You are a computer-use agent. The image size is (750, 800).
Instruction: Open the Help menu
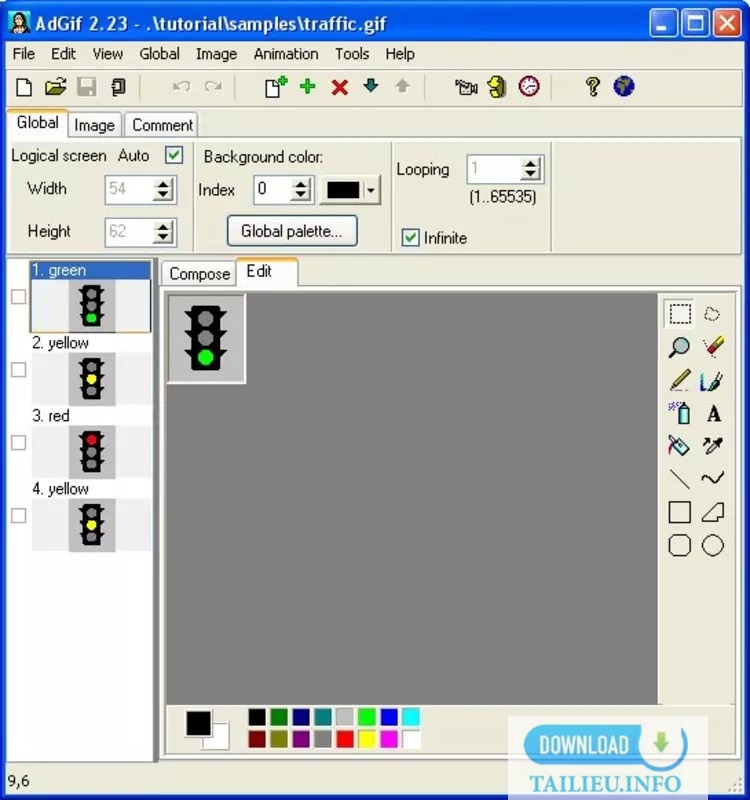pyautogui.click(x=399, y=54)
